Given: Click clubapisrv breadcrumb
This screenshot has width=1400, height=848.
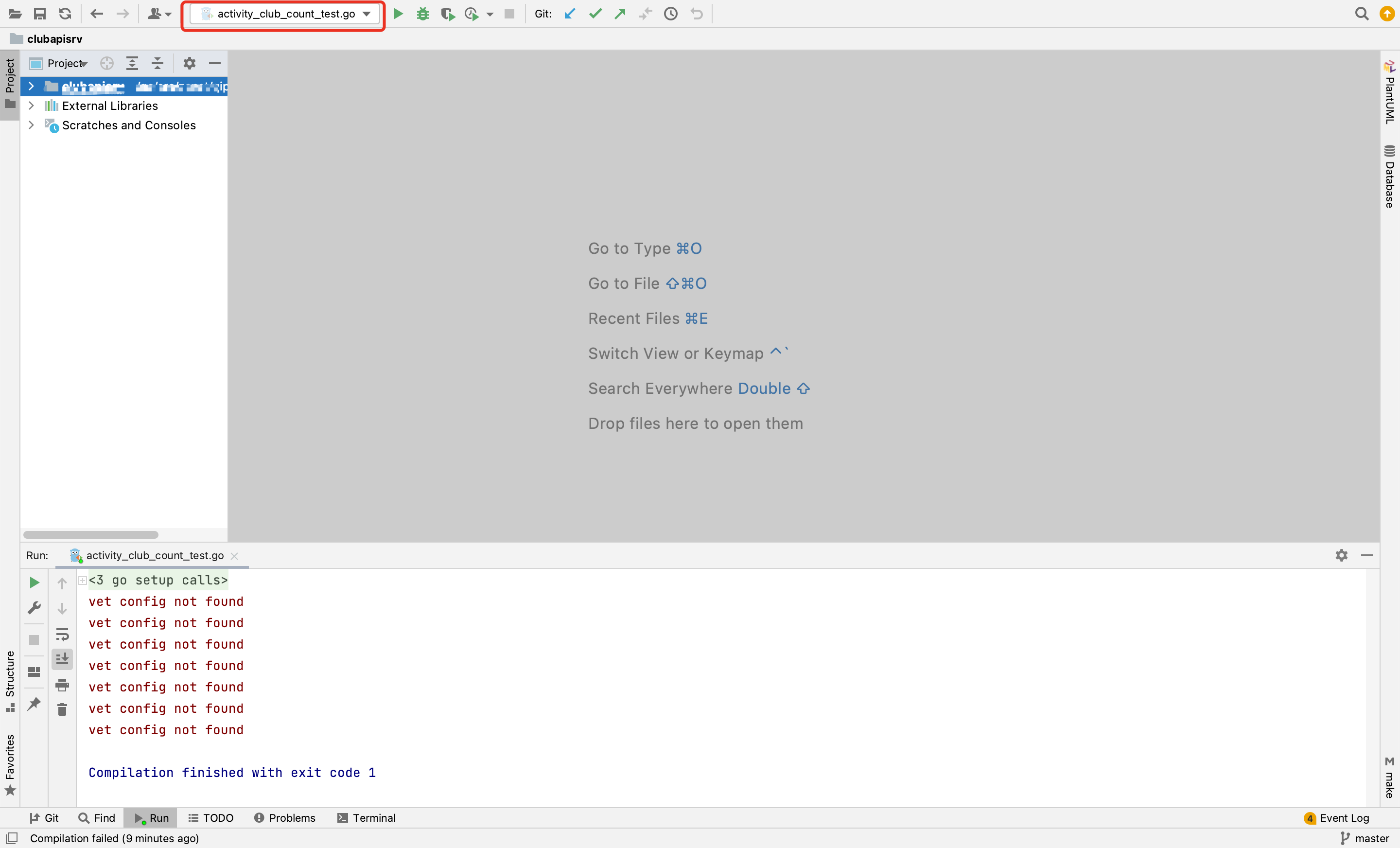Looking at the screenshot, I should pos(54,38).
